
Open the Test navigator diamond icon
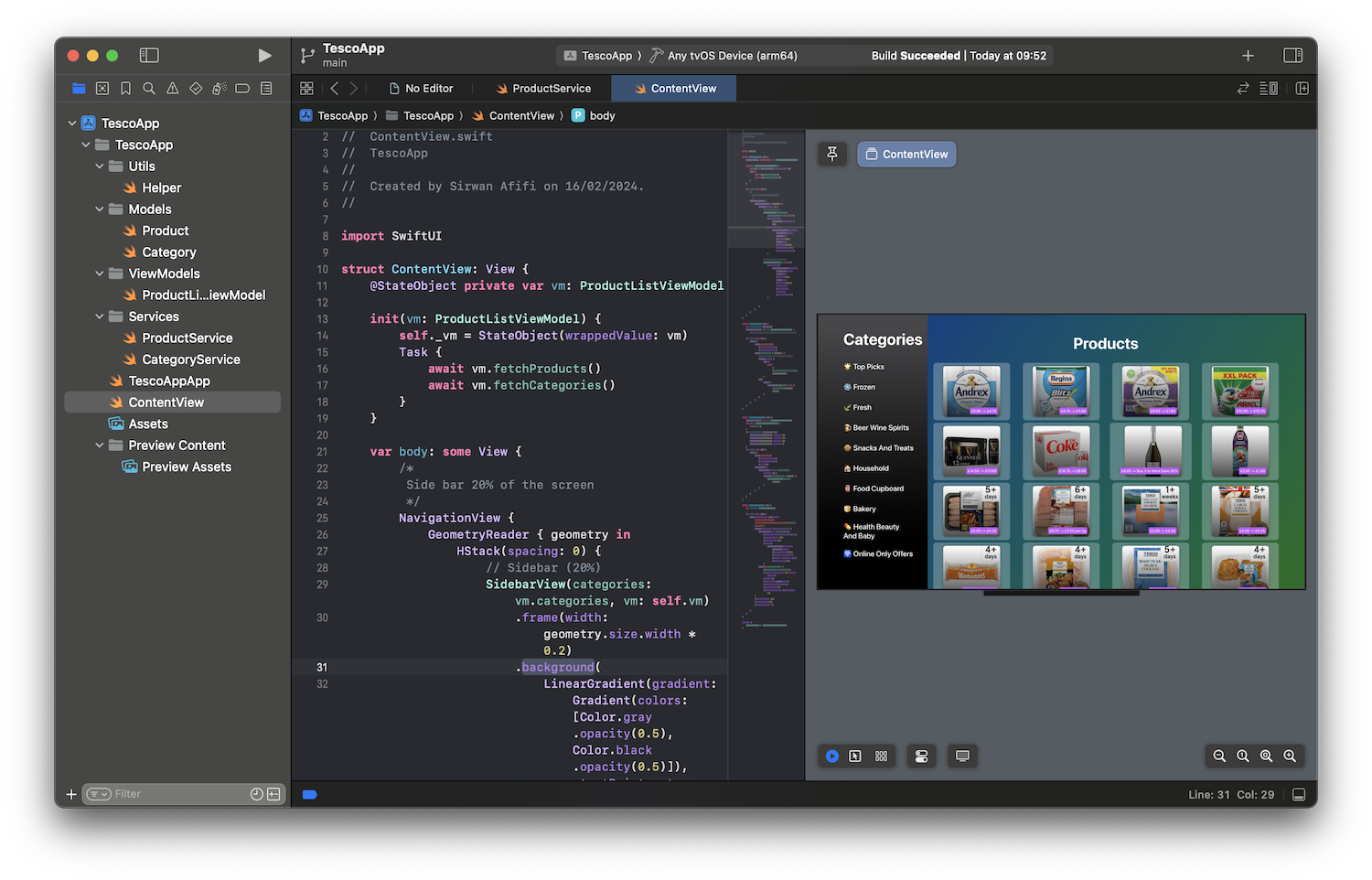coord(196,89)
